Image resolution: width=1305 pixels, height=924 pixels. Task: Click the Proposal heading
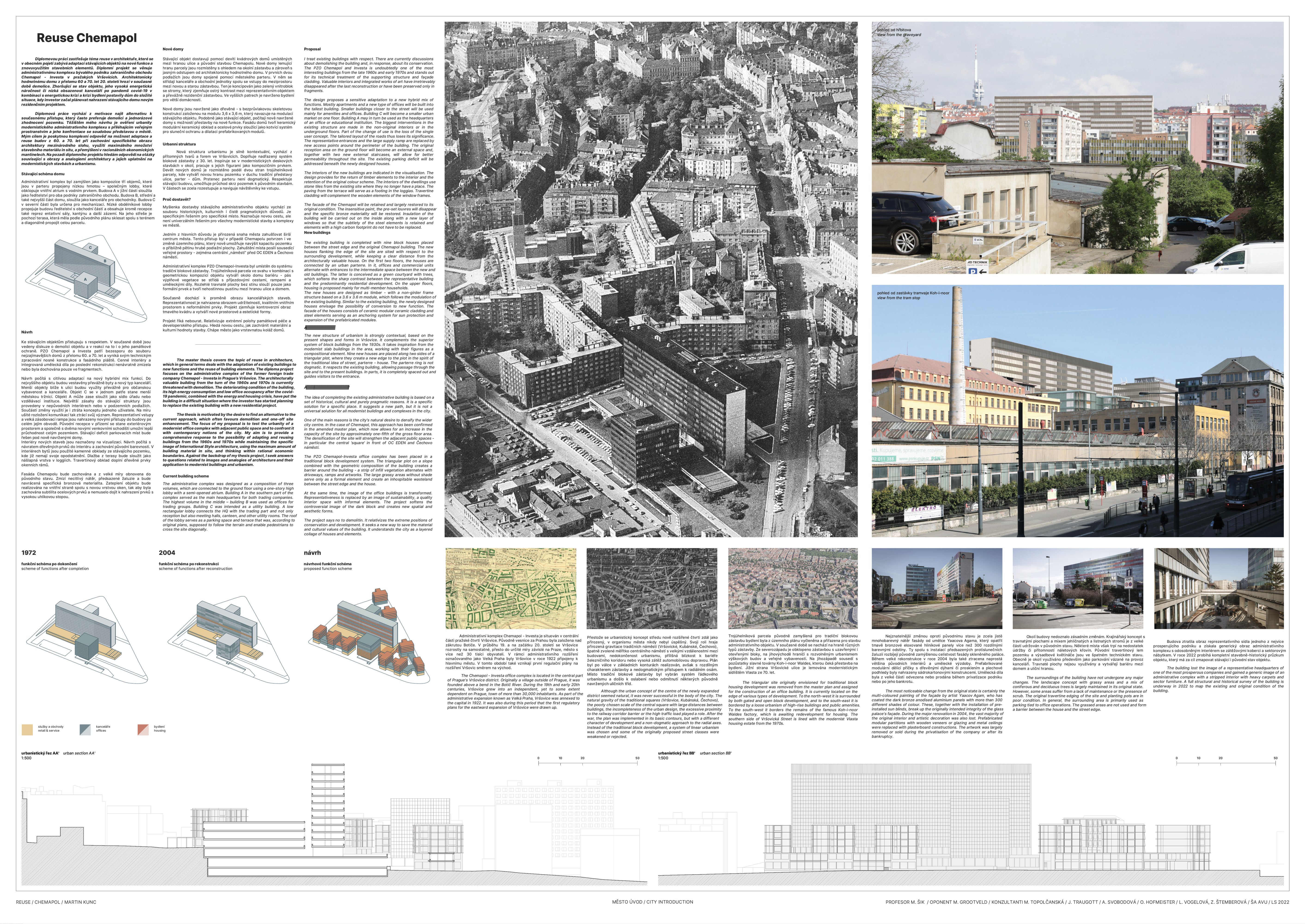312,49
